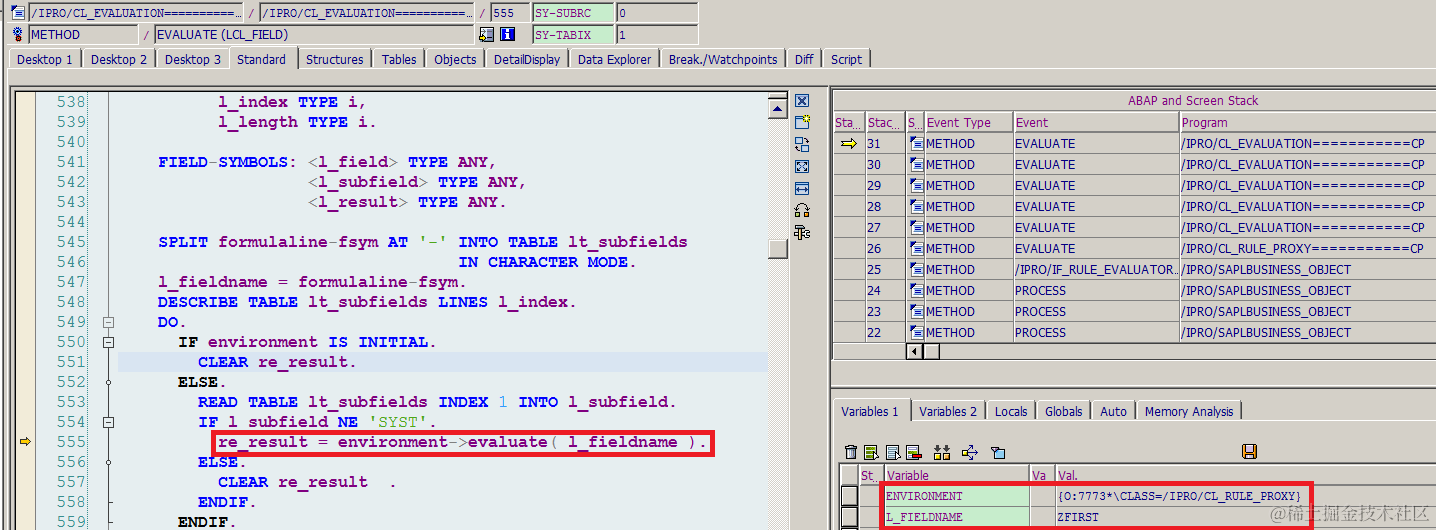Screen dimensions: 1436x530
Task: Switch to the Desktop 3 tab
Action: click(x=193, y=60)
